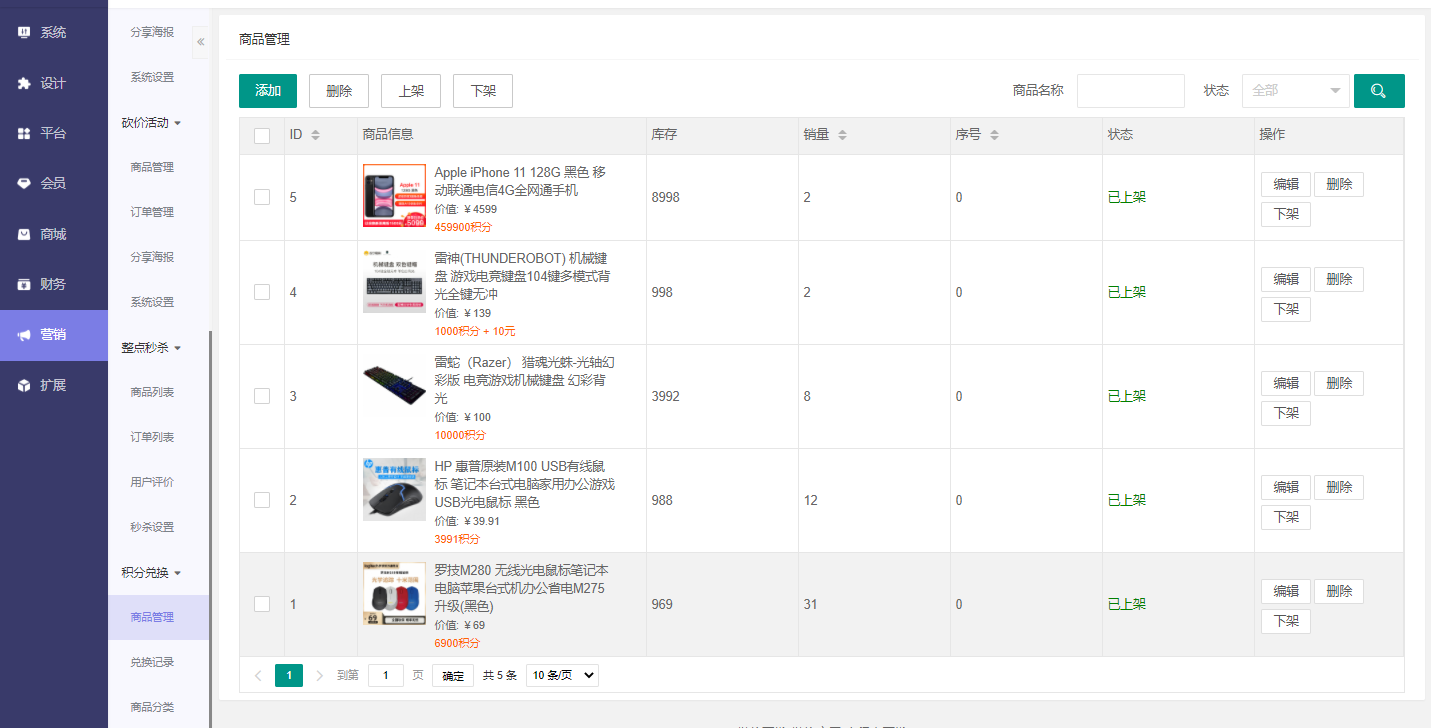Click the 459900积分 price text
The width and height of the screenshot is (1431, 728).
463,227
